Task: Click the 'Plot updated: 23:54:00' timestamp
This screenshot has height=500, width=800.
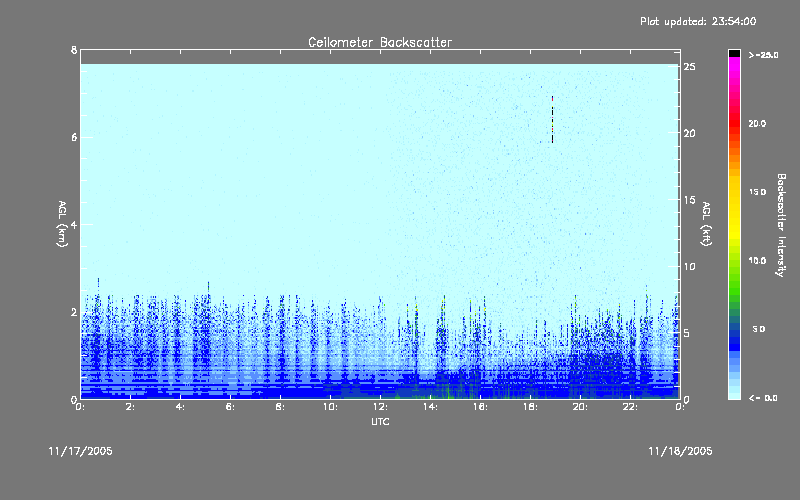Action: [698, 21]
